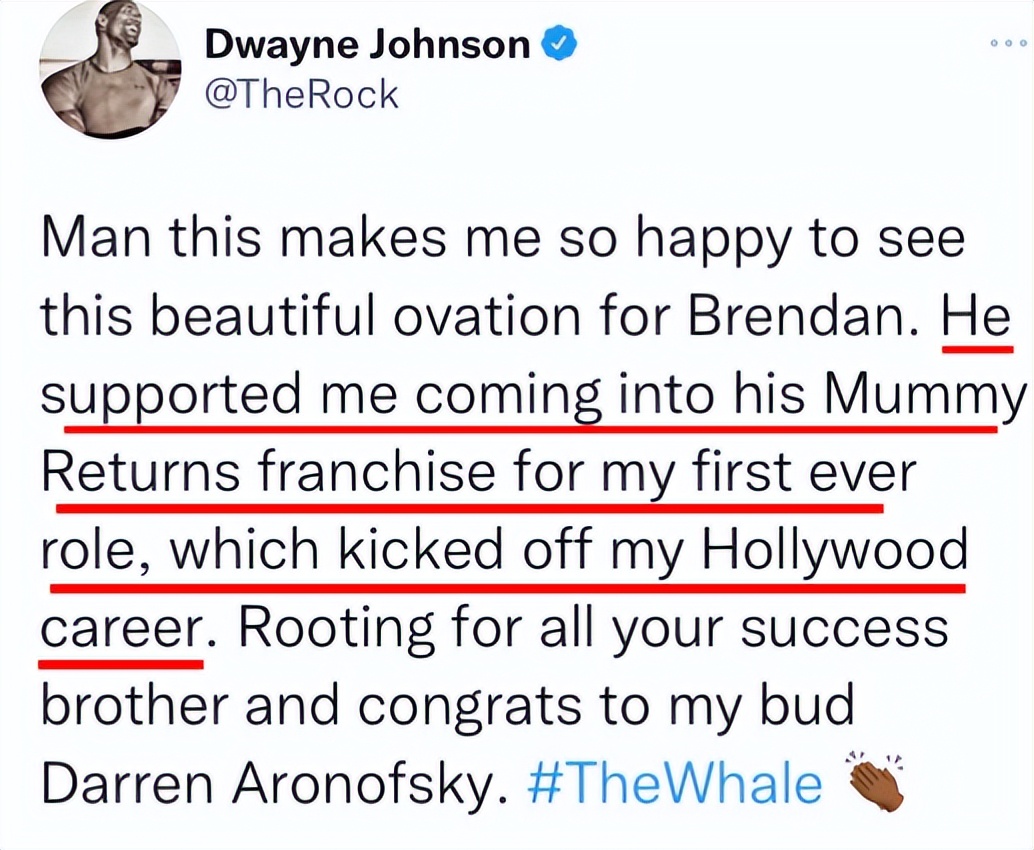1034x850 pixels.
Task: Follow the #TheWhale hashtag link
Action: click(x=674, y=784)
